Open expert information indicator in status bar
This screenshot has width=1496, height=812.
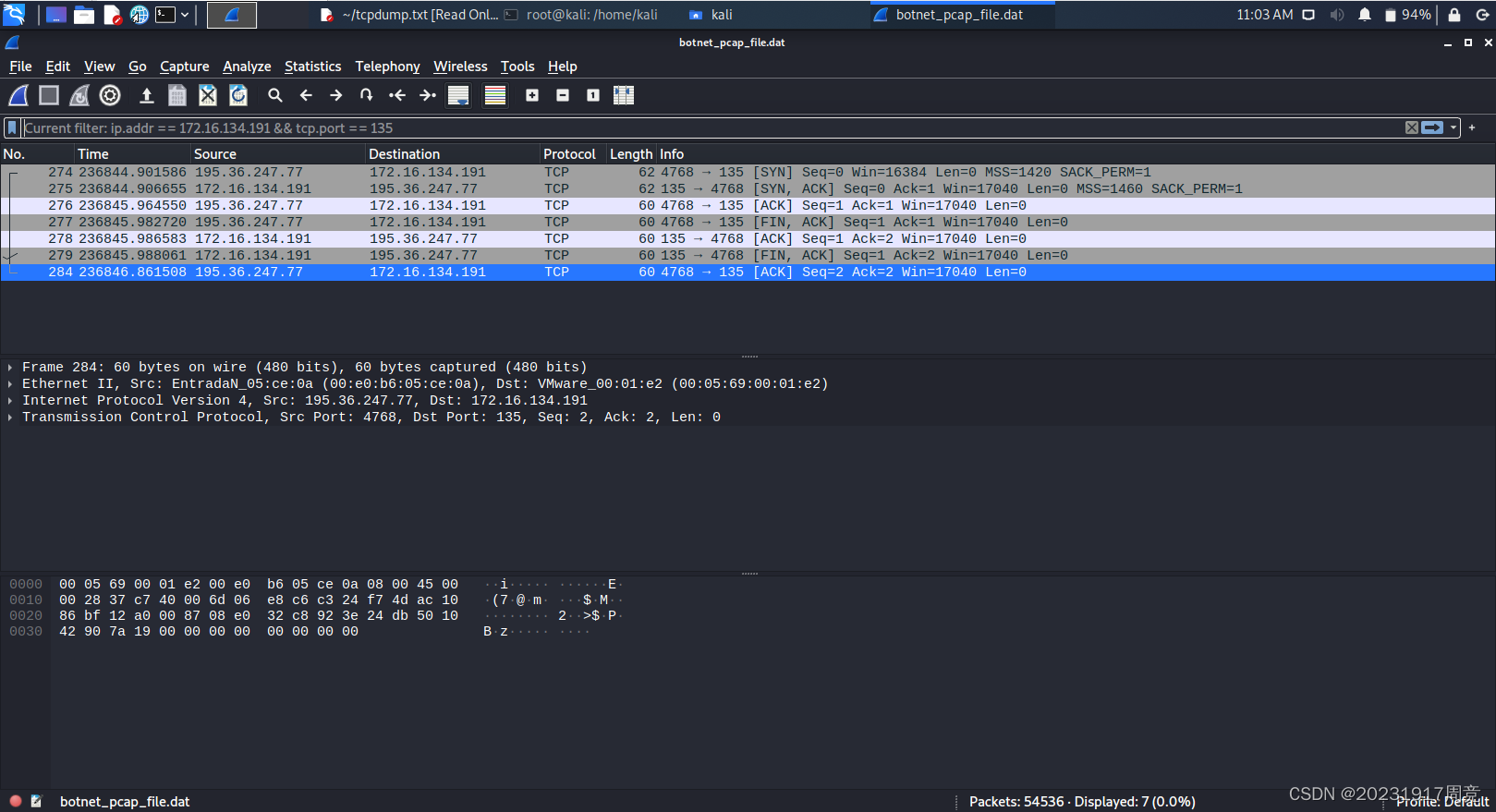16,801
